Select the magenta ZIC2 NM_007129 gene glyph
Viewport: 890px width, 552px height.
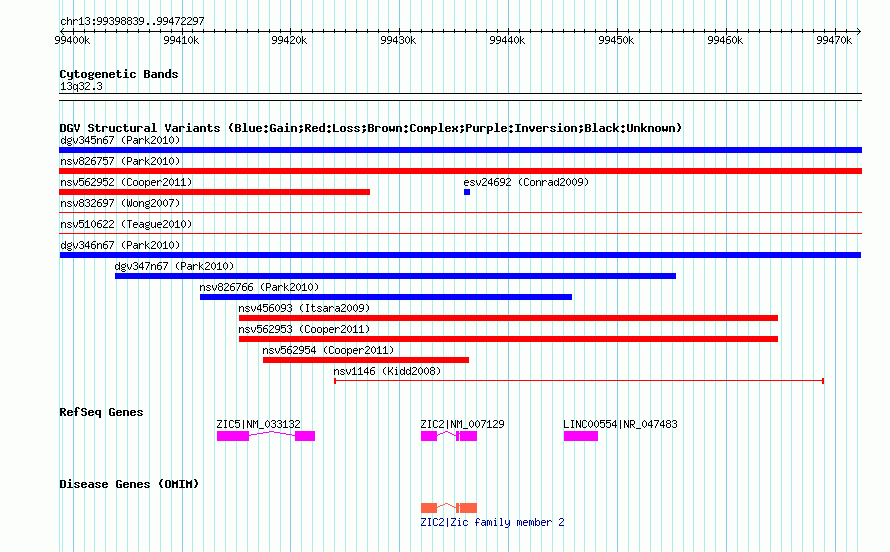(x=448, y=436)
